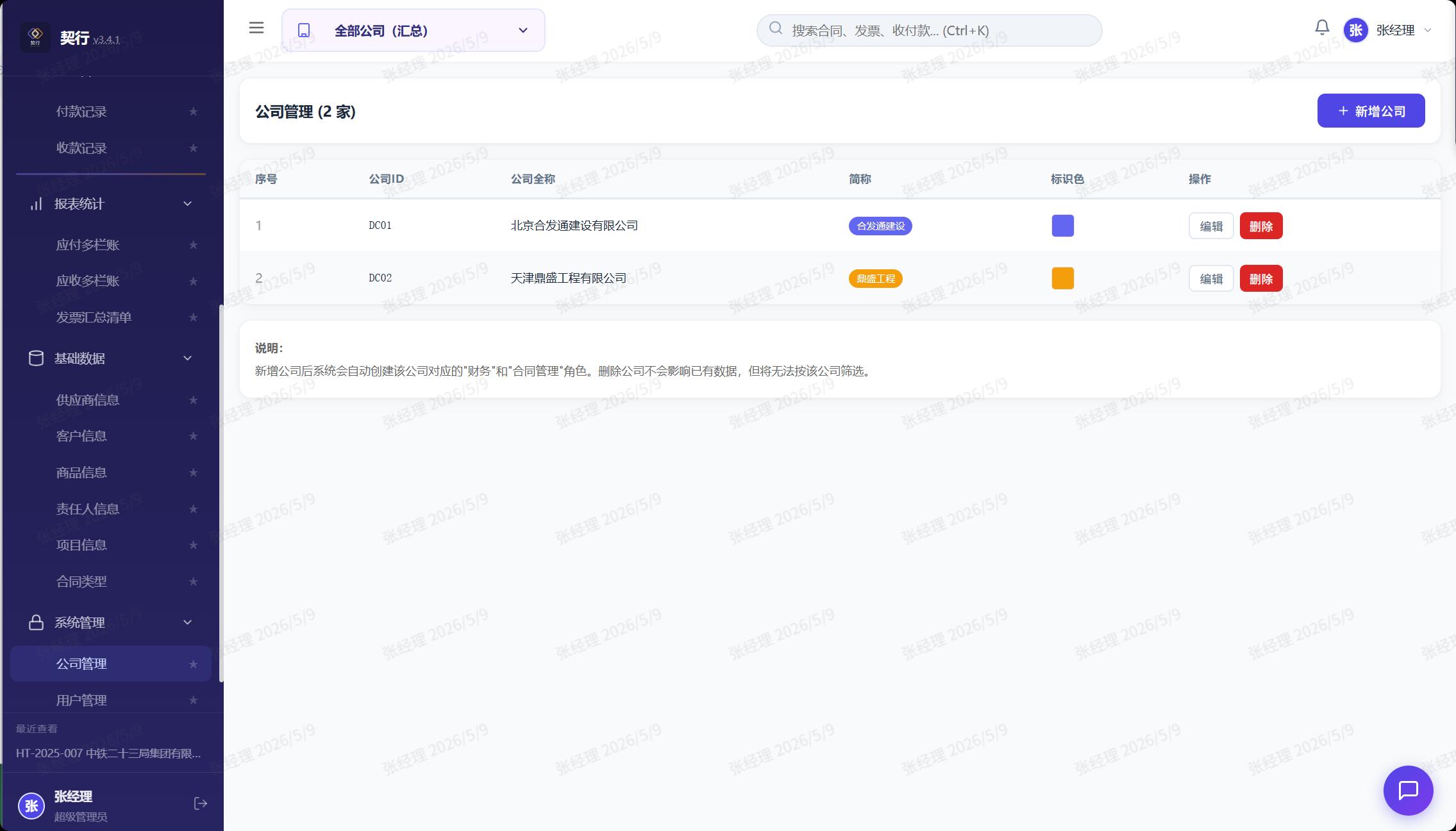Click the 标识色 column header
Viewport: 1456px width, 831px height.
[1067, 179]
